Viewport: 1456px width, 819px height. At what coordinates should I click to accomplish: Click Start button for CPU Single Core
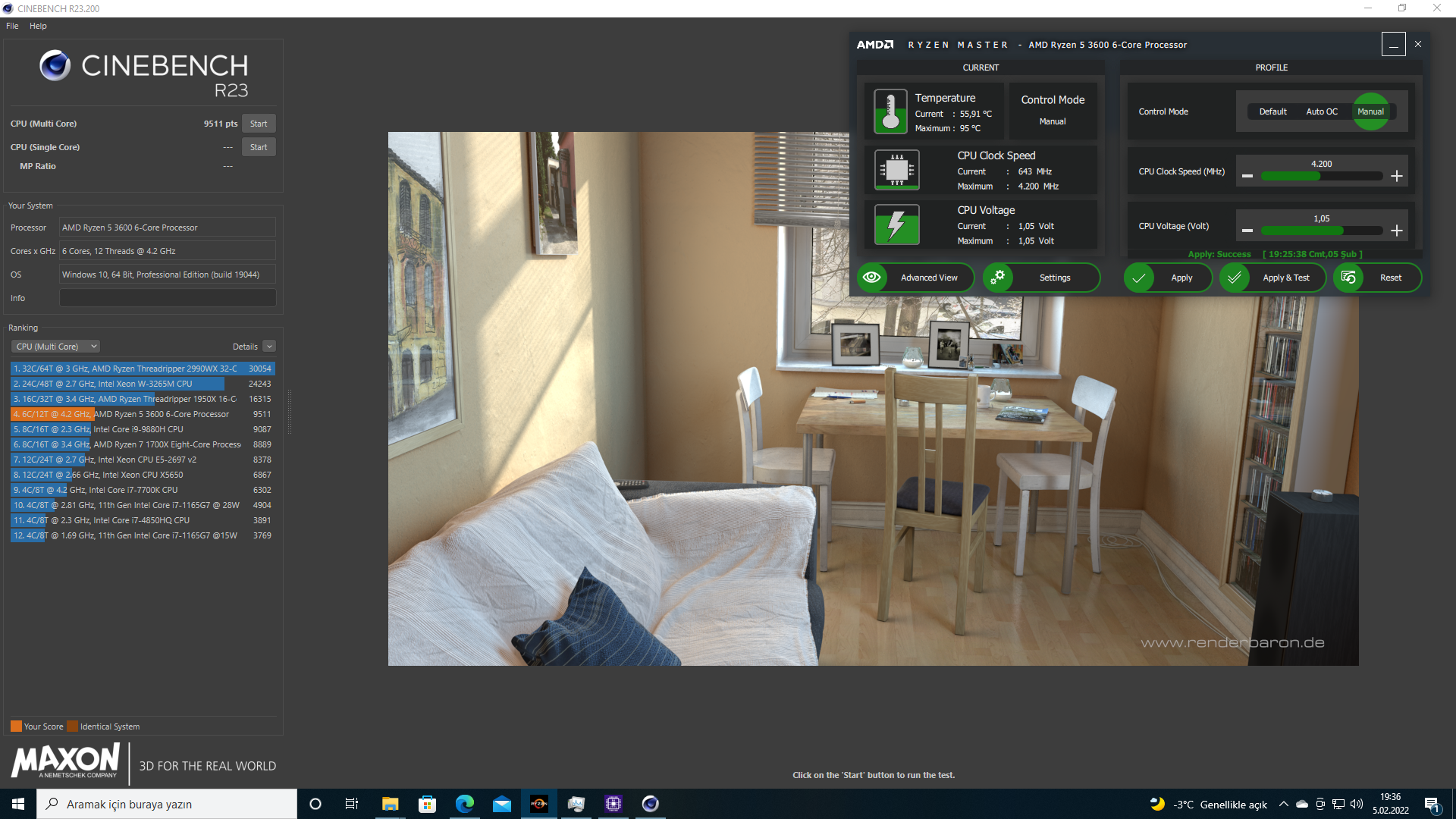[259, 147]
